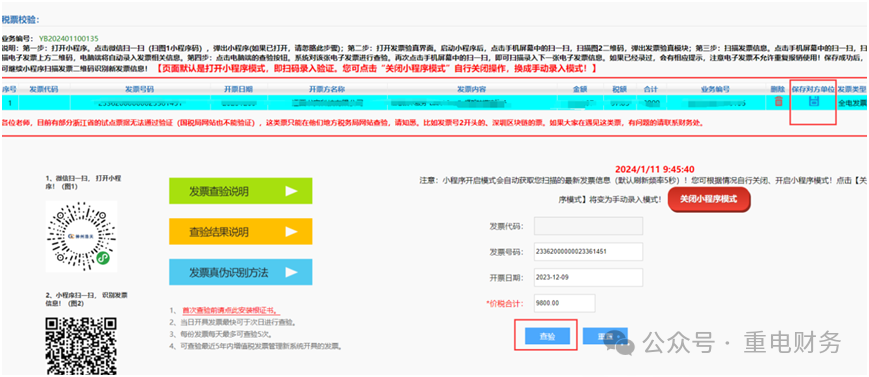
Task: Click the red 关闭小程序模式 button
Action: point(708,199)
